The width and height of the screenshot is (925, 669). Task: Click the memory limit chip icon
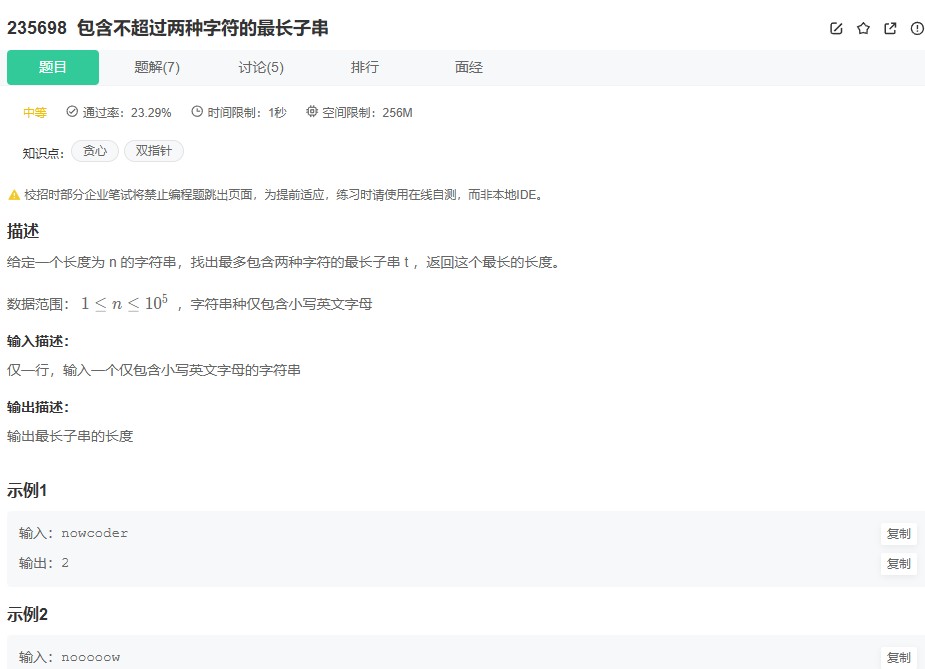click(x=311, y=112)
